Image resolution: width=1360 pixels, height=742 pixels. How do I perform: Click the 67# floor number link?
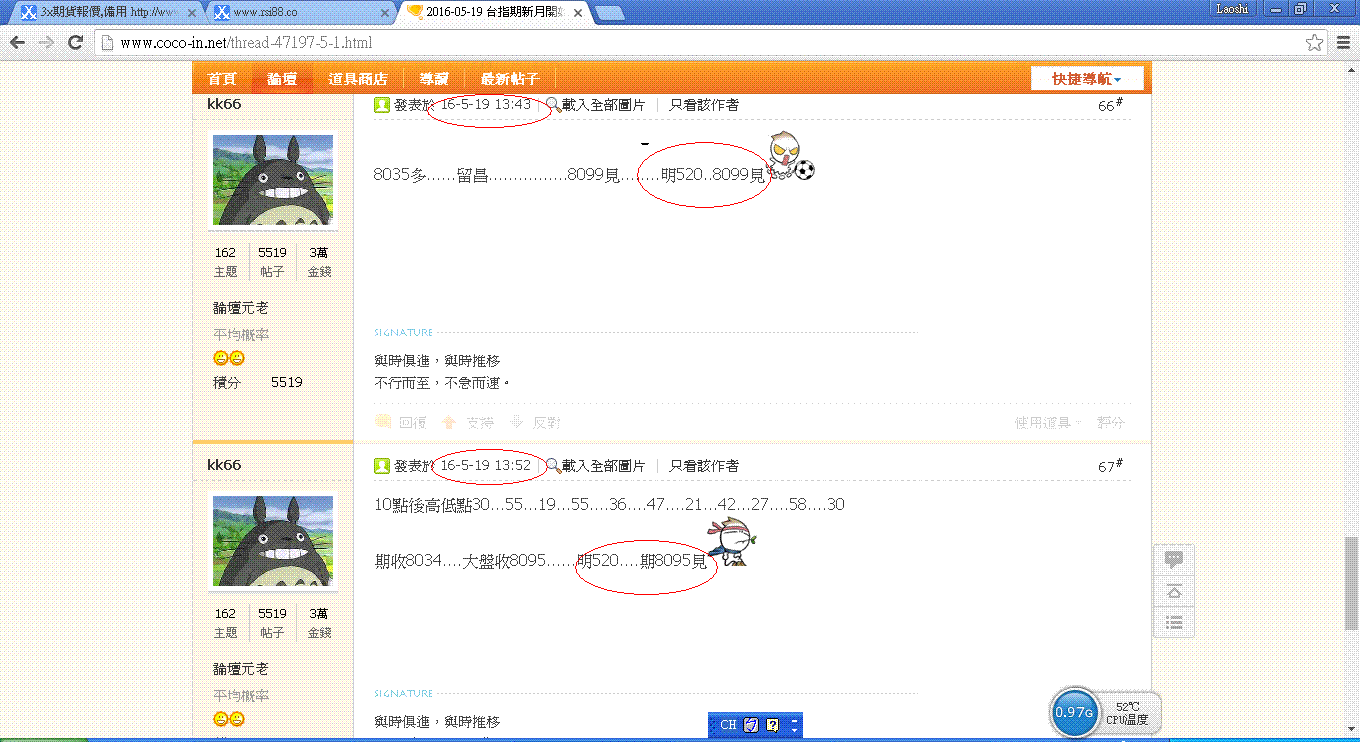pyautogui.click(x=1110, y=466)
